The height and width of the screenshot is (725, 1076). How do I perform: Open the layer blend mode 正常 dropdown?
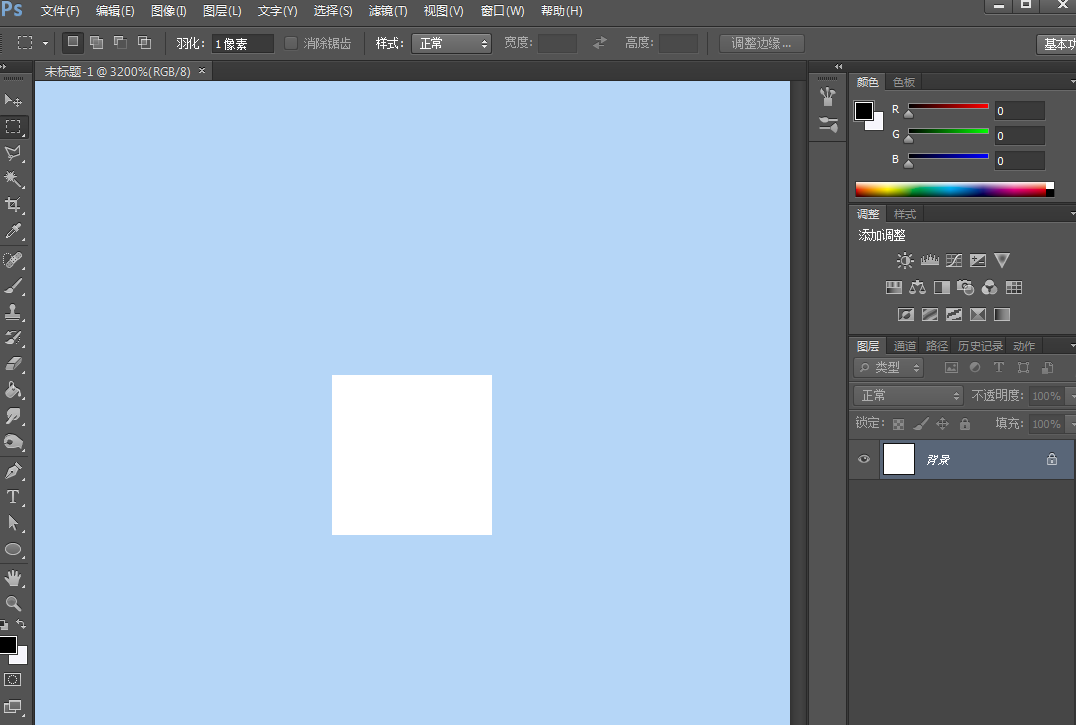(x=909, y=396)
